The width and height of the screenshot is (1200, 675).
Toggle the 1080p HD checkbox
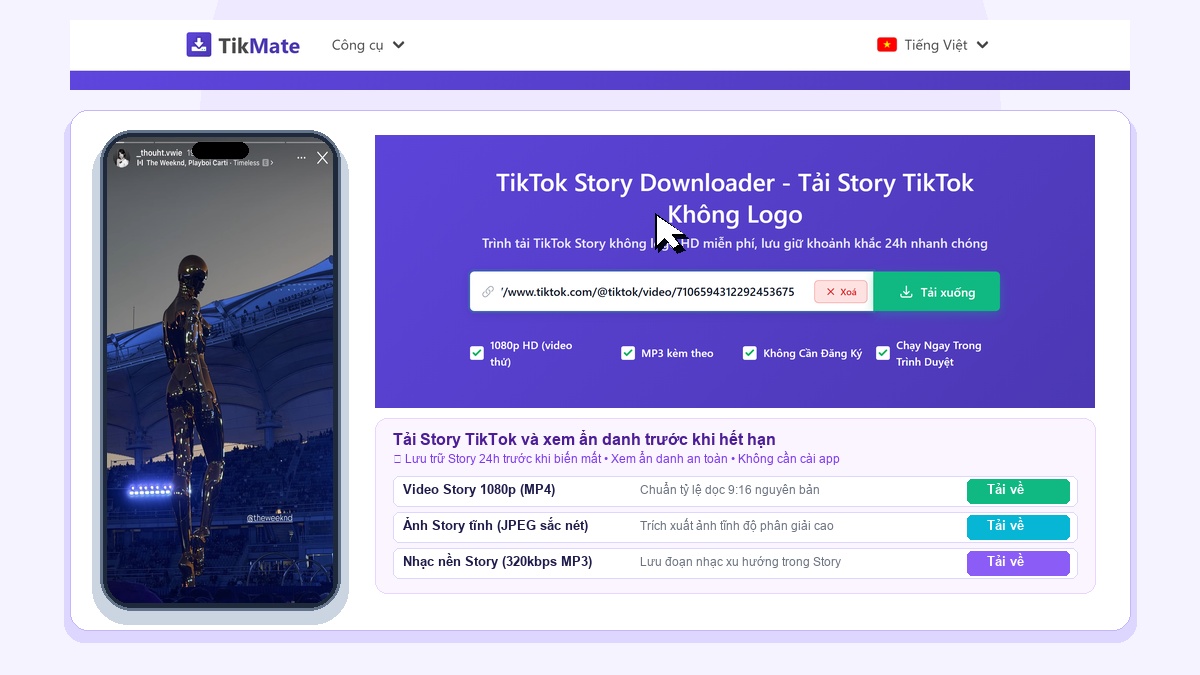click(x=477, y=353)
